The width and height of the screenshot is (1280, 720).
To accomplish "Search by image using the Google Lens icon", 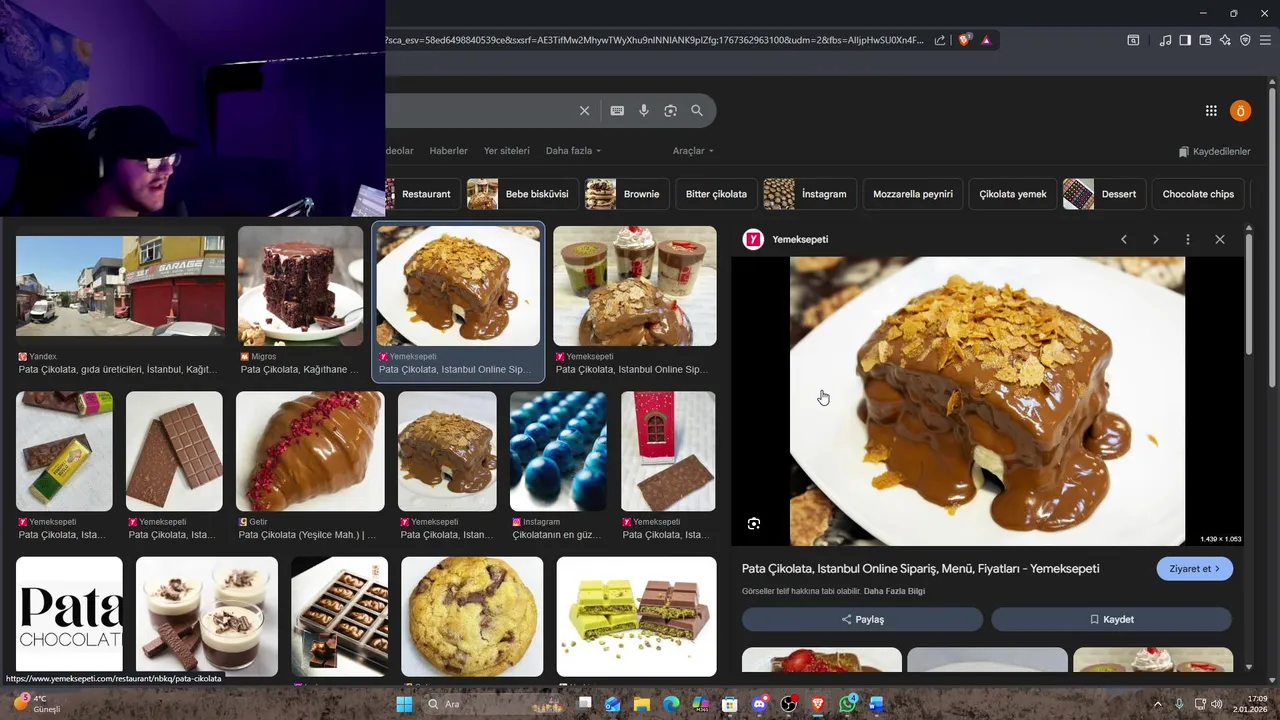I will (x=670, y=111).
